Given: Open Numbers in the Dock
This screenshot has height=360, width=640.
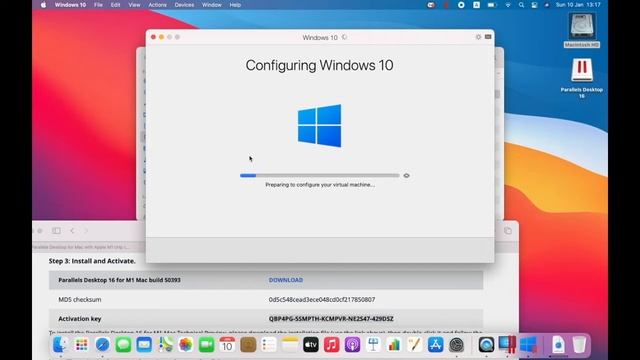Looking at the screenshot, I should [x=394, y=345].
